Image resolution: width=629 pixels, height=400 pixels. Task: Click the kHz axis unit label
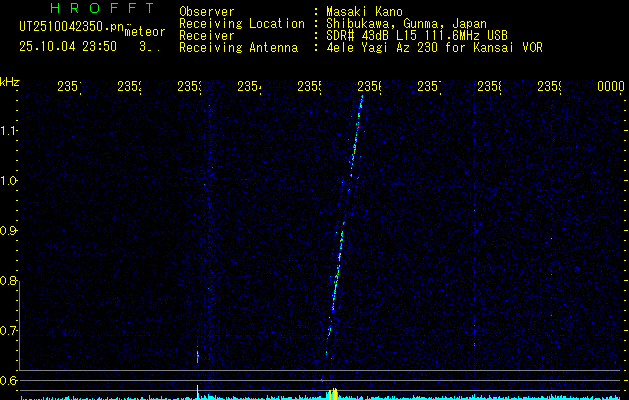click(x=10, y=80)
